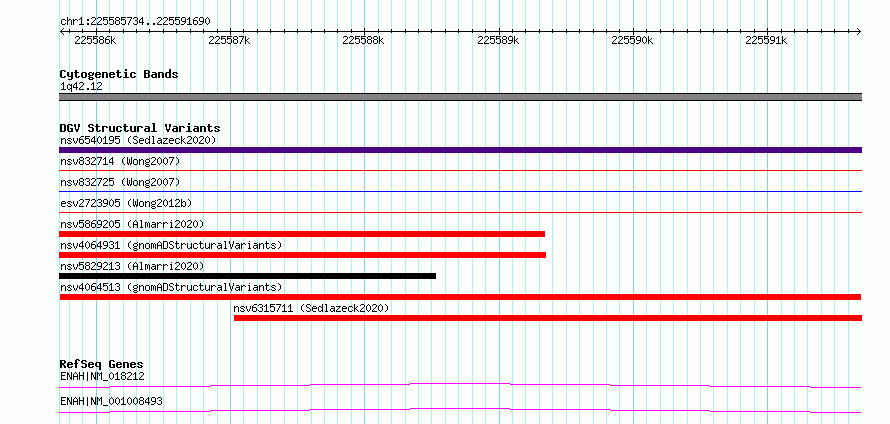Click the 225591k ruler tick label
Viewport: 890px width, 424px height.
pyautogui.click(x=766, y=40)
